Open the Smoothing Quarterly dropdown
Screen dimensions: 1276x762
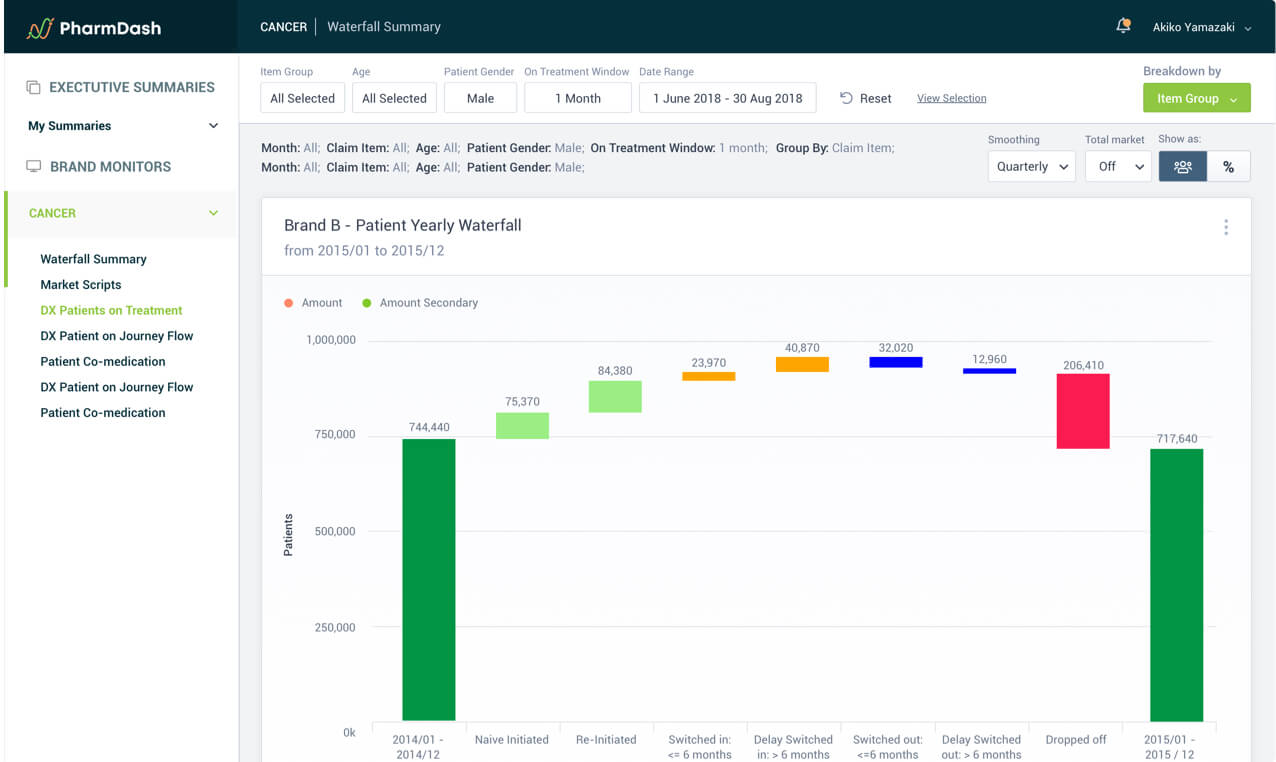click(x=1032, y=167)
